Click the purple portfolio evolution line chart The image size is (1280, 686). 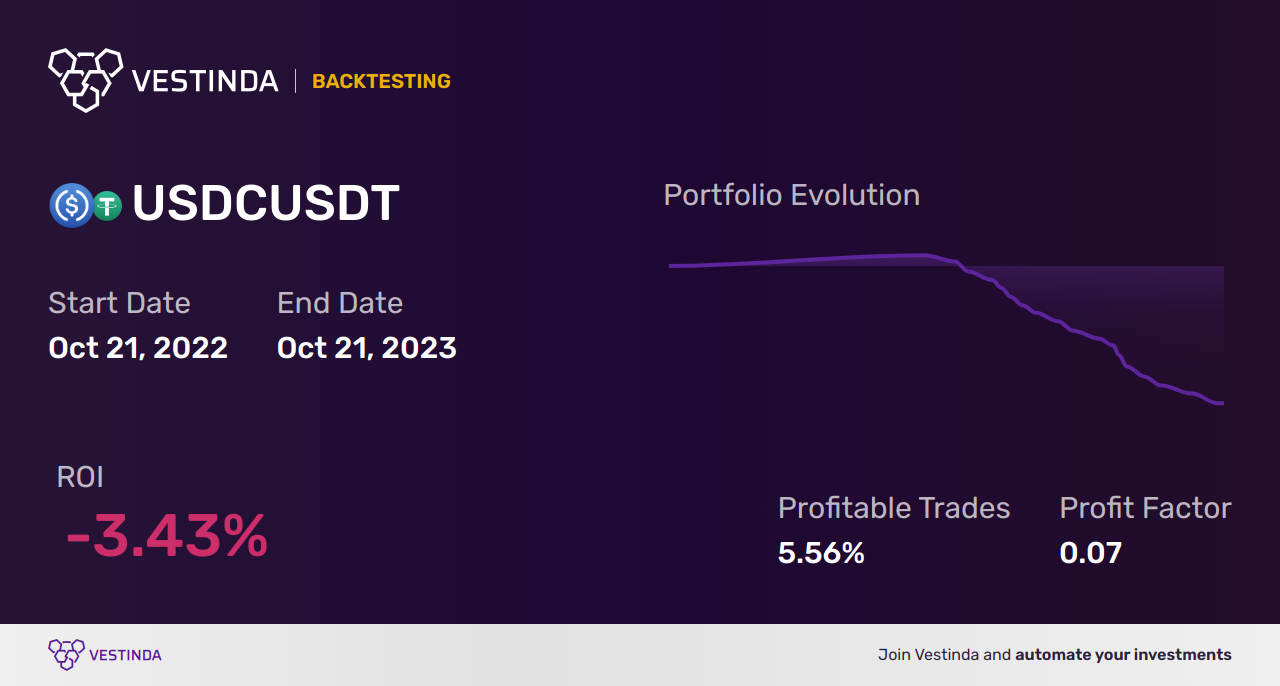click(x=946, y=329)
